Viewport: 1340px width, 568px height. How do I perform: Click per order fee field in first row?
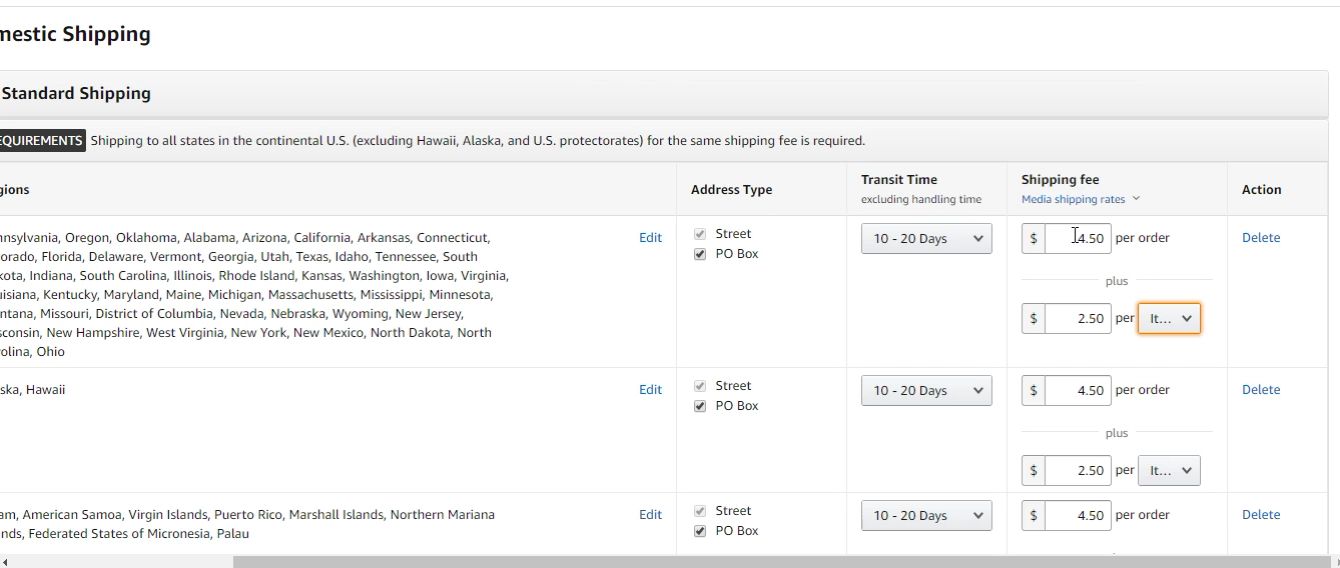coord(1077,239)
